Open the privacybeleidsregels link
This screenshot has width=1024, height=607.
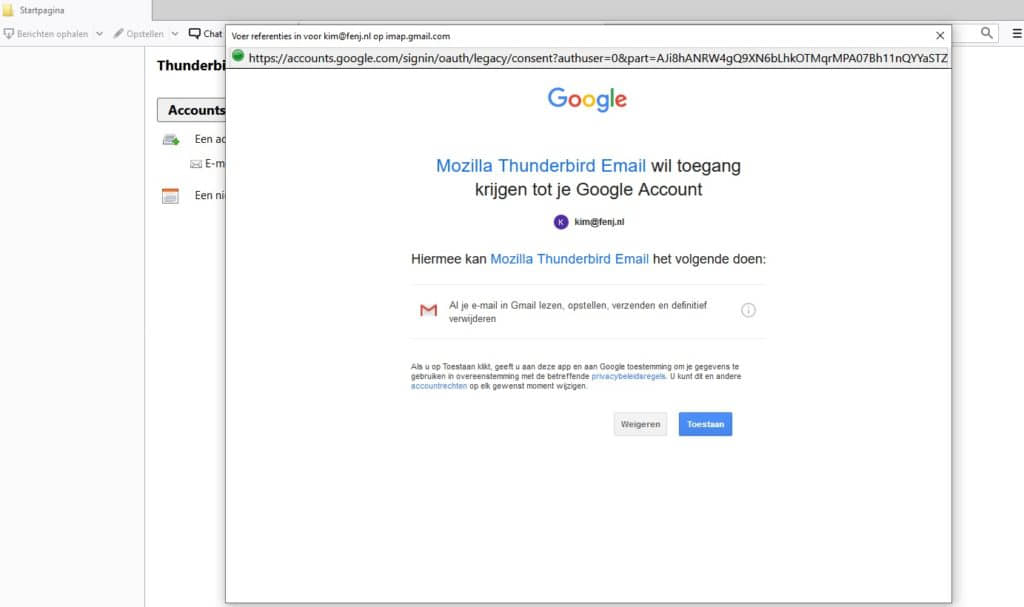point(628,376)
